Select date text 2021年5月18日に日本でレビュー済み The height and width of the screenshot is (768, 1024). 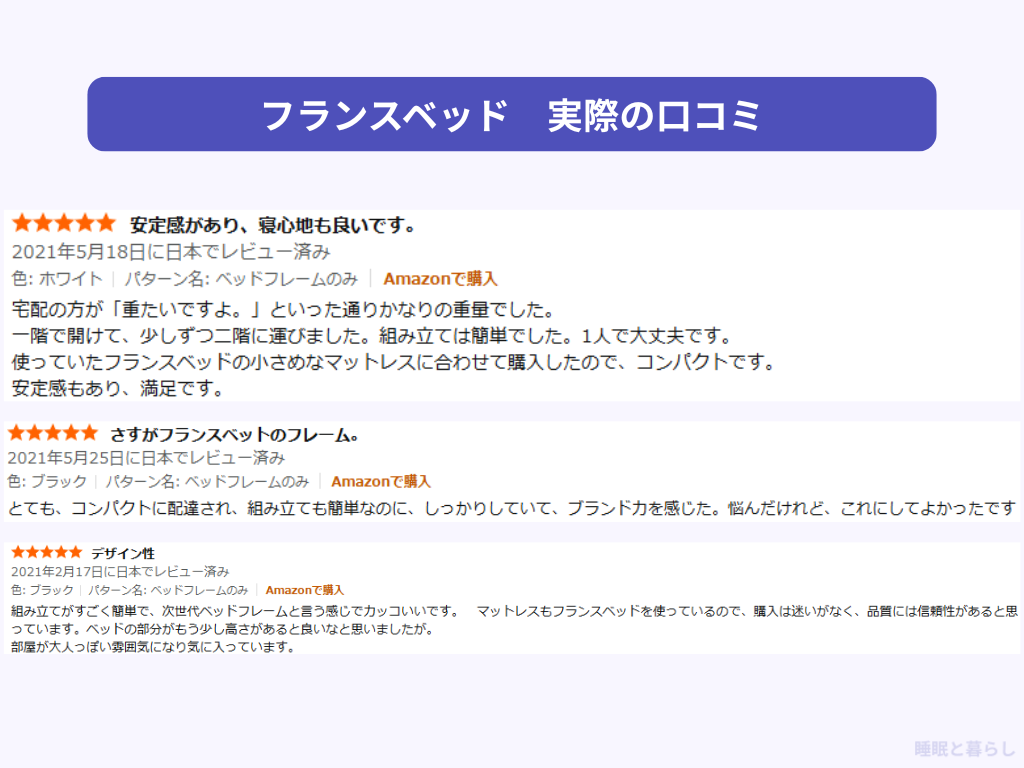pos(171,252)
